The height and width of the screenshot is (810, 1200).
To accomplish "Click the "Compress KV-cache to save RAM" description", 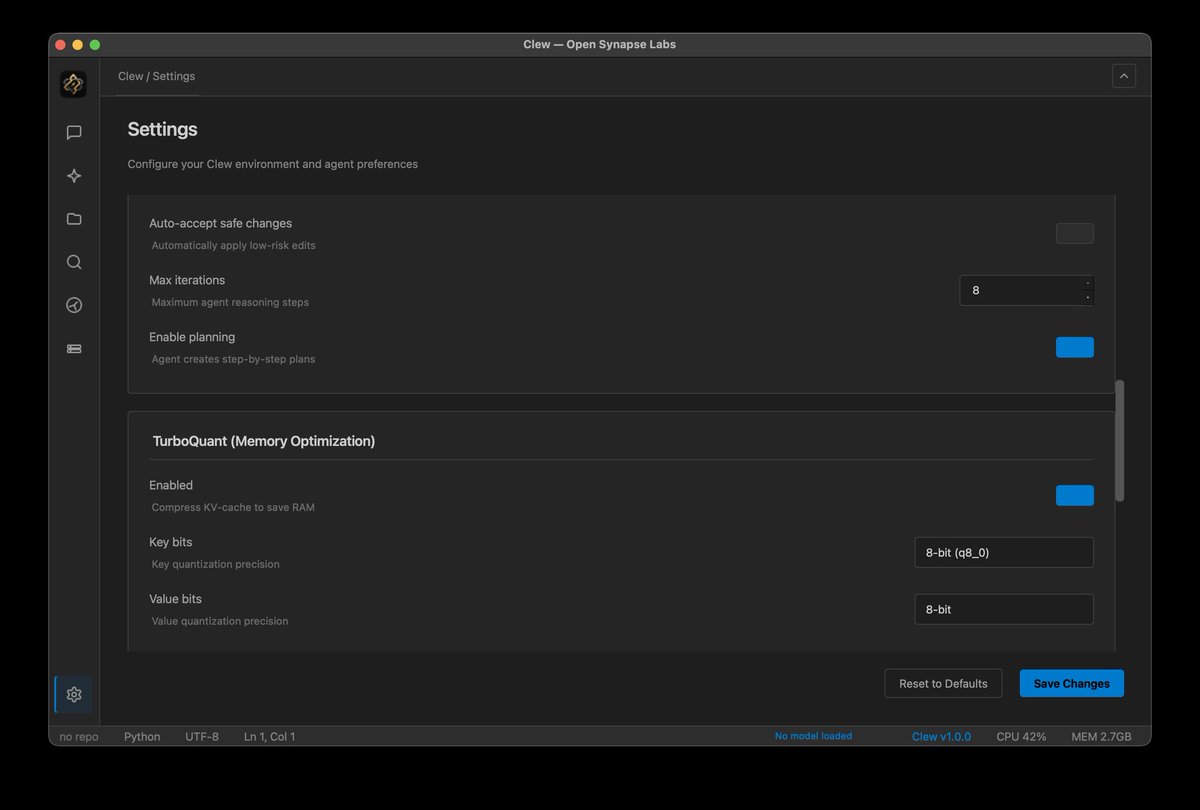I will point(233,507).
